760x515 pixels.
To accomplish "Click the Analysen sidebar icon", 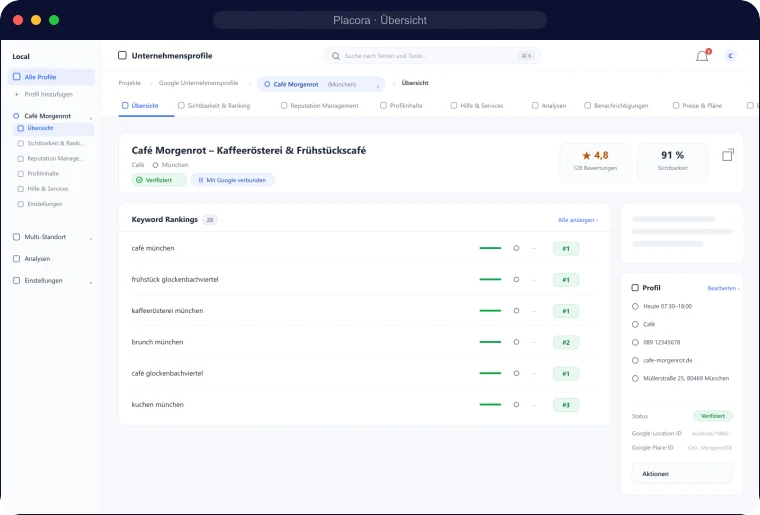I will [16, 259].
